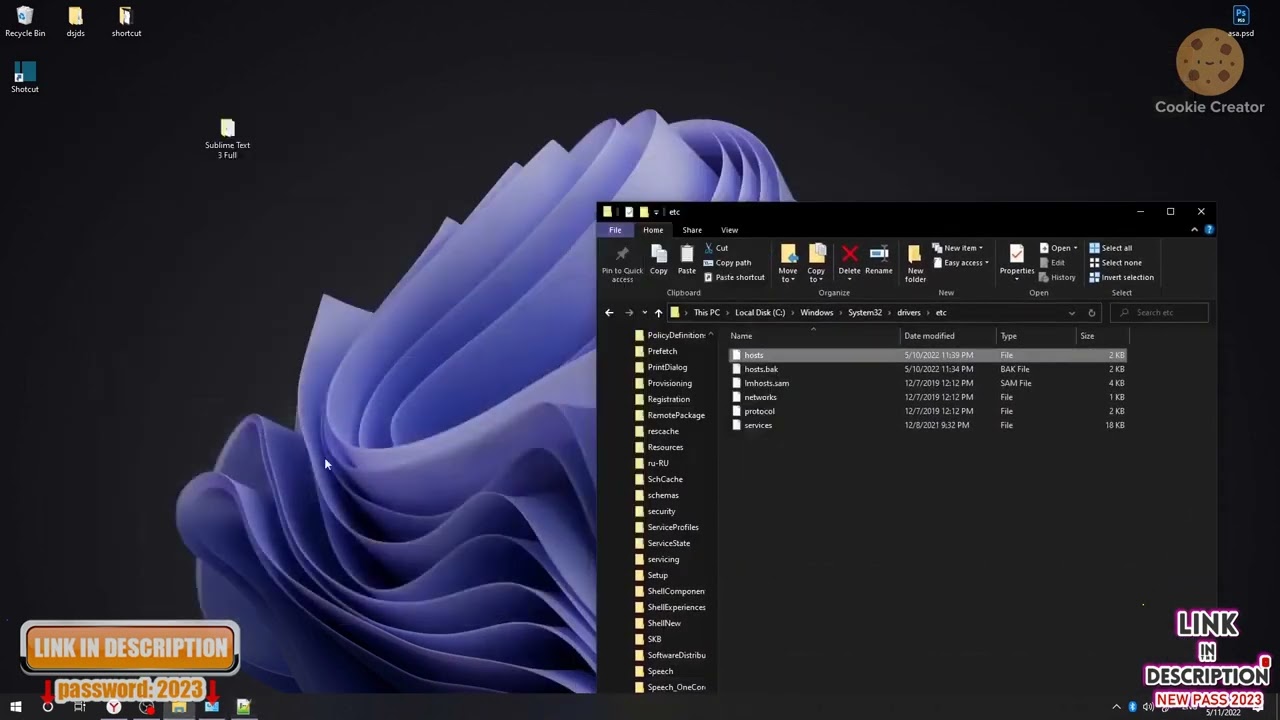
Task: Click Windows in address breadcrumb
Action: [x=816, y=313]
